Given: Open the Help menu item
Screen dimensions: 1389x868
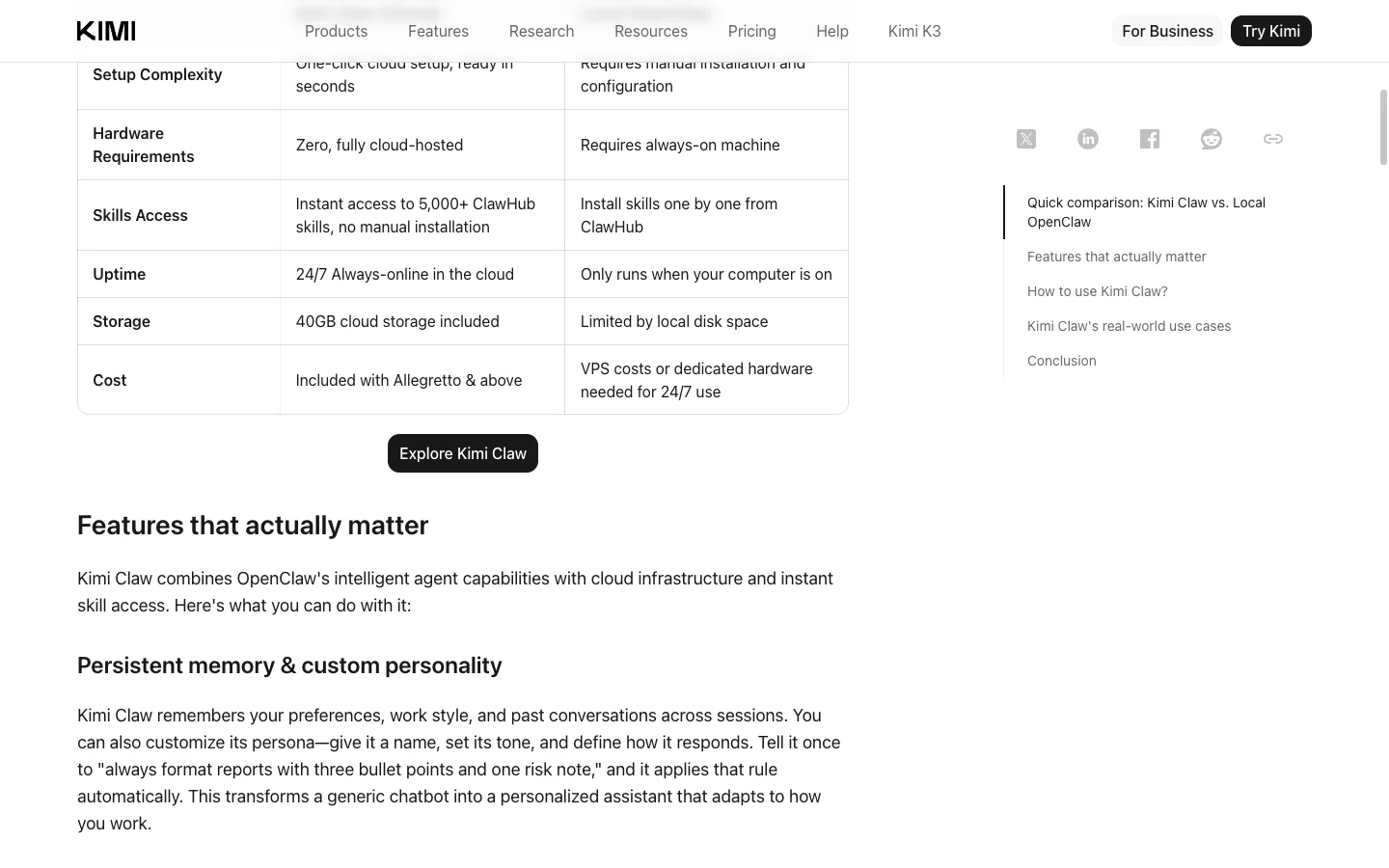Looking at the screenshot, I should [832, 31].
